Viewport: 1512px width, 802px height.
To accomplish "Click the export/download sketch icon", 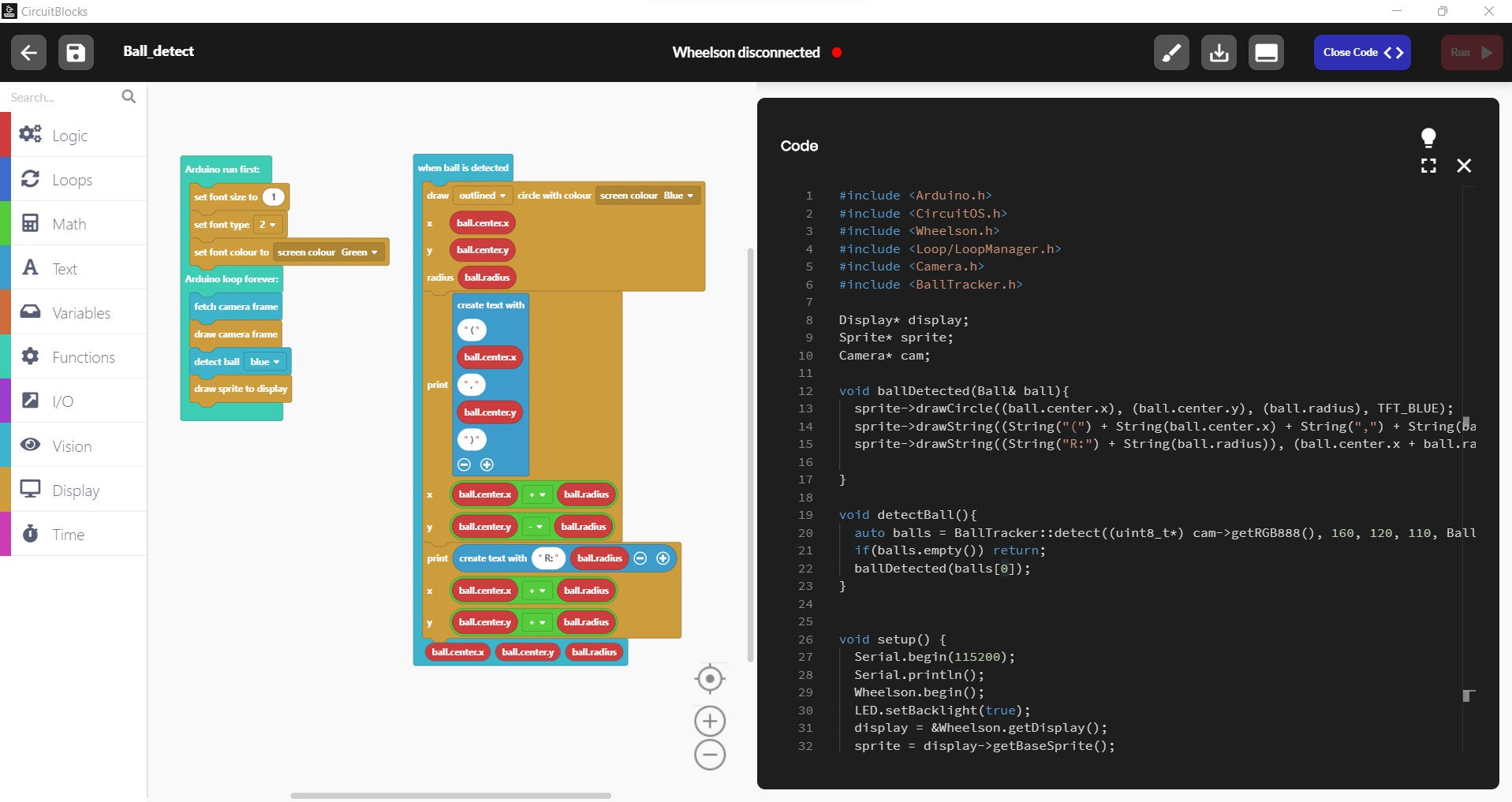I will point(1218,52).
